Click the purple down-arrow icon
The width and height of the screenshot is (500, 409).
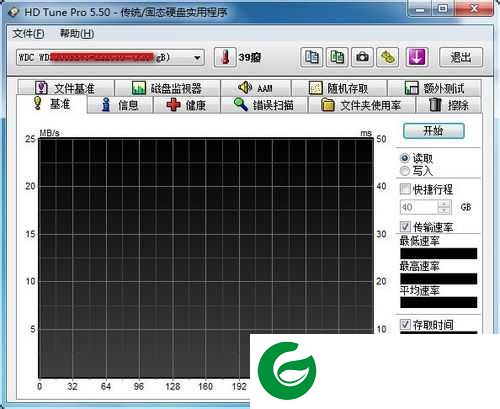pyautogui.click(x=417, y=57)
